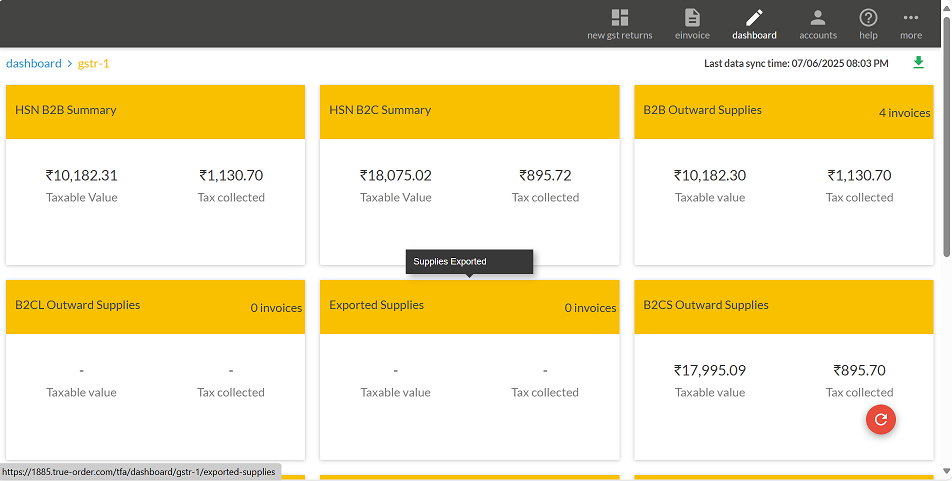The height and width of the screenshot is (481, 952).
Task: Go to dashboard breadcrumb link
Action: point(34,63)
